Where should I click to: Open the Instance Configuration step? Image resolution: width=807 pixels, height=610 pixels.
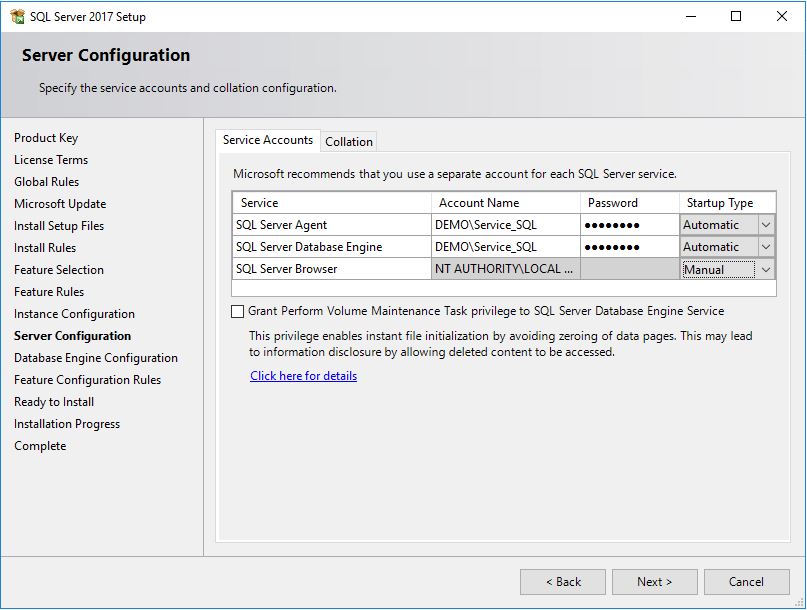[75, 313]
